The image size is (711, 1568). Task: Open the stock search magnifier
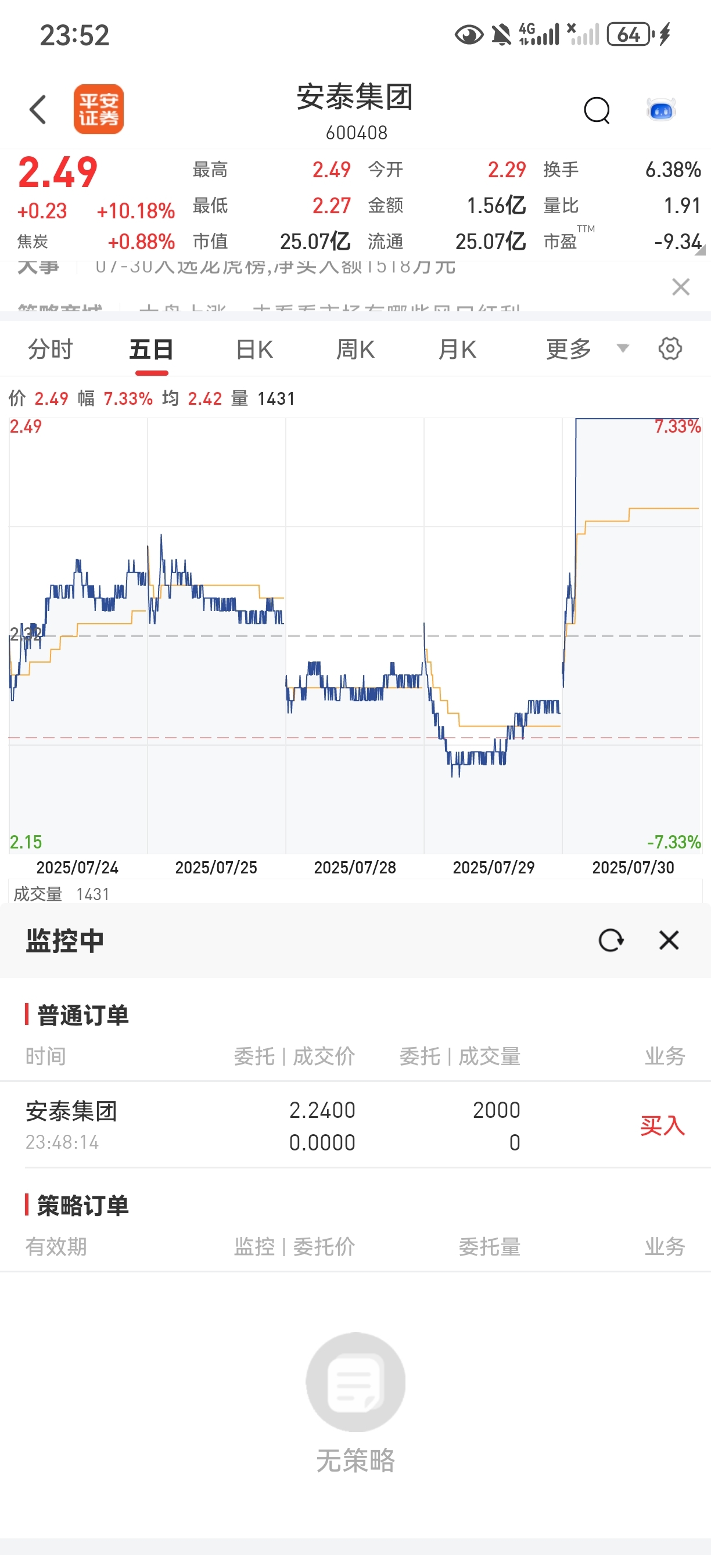(x=597, y=110)
